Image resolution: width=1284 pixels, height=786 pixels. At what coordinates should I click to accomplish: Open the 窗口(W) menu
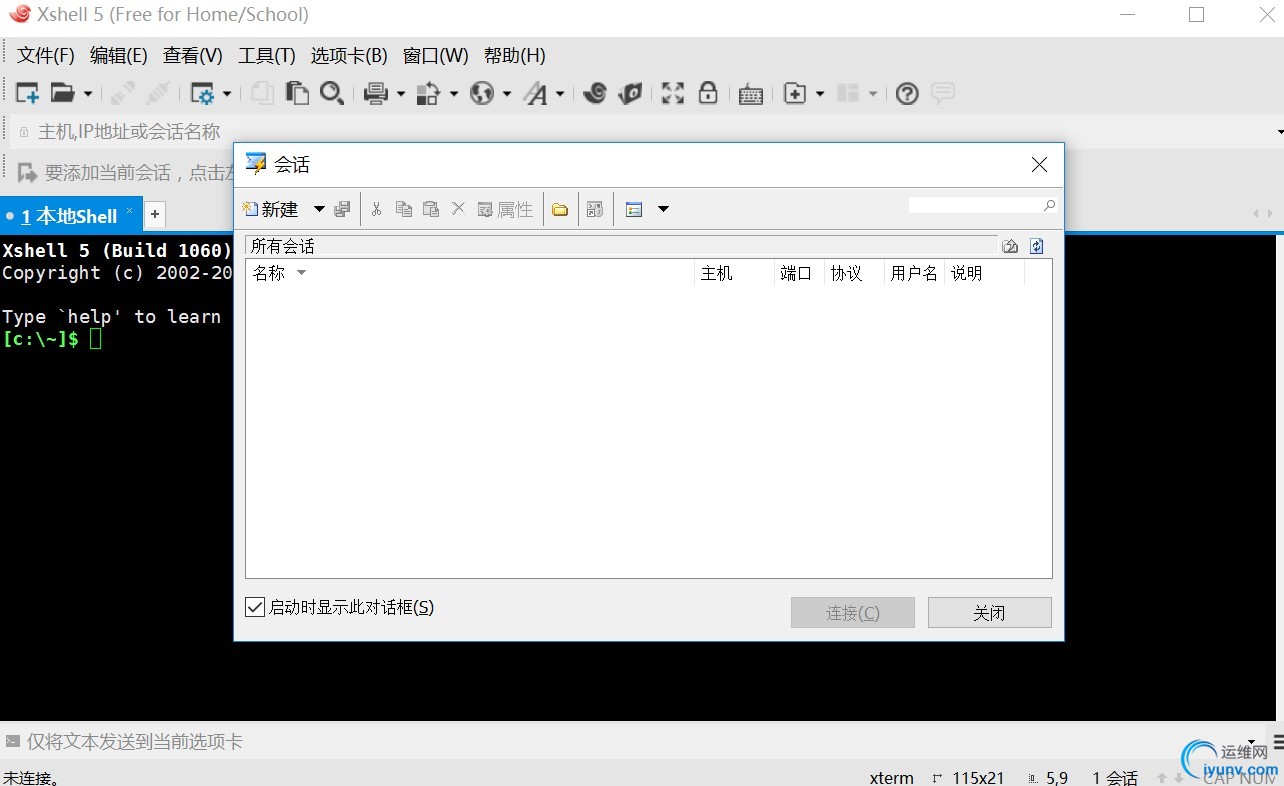tap(436, 56)
